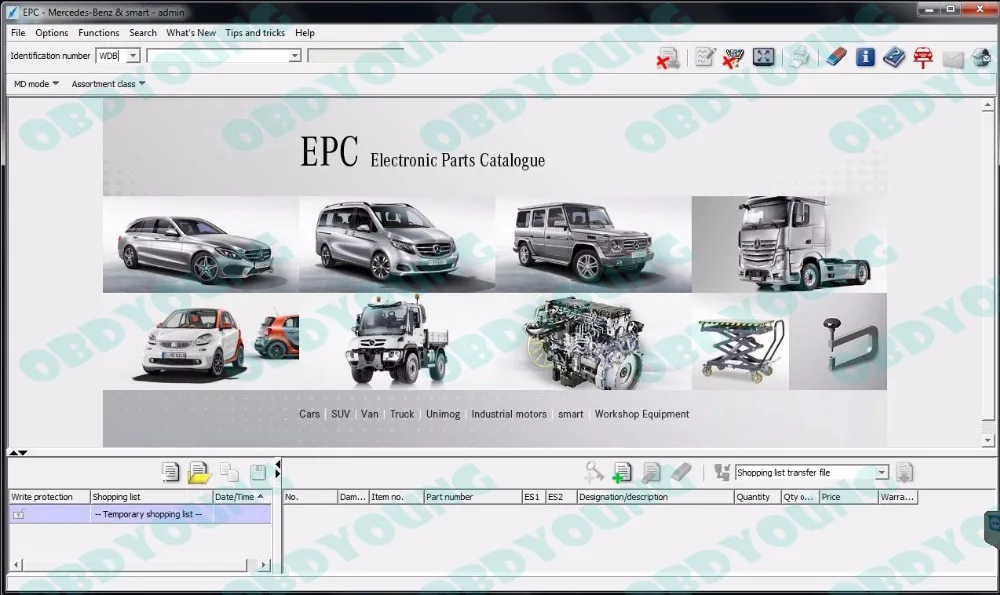Click the smart link
The height and width of the screenshot is (595, 1000).
(x=571, y=414)
